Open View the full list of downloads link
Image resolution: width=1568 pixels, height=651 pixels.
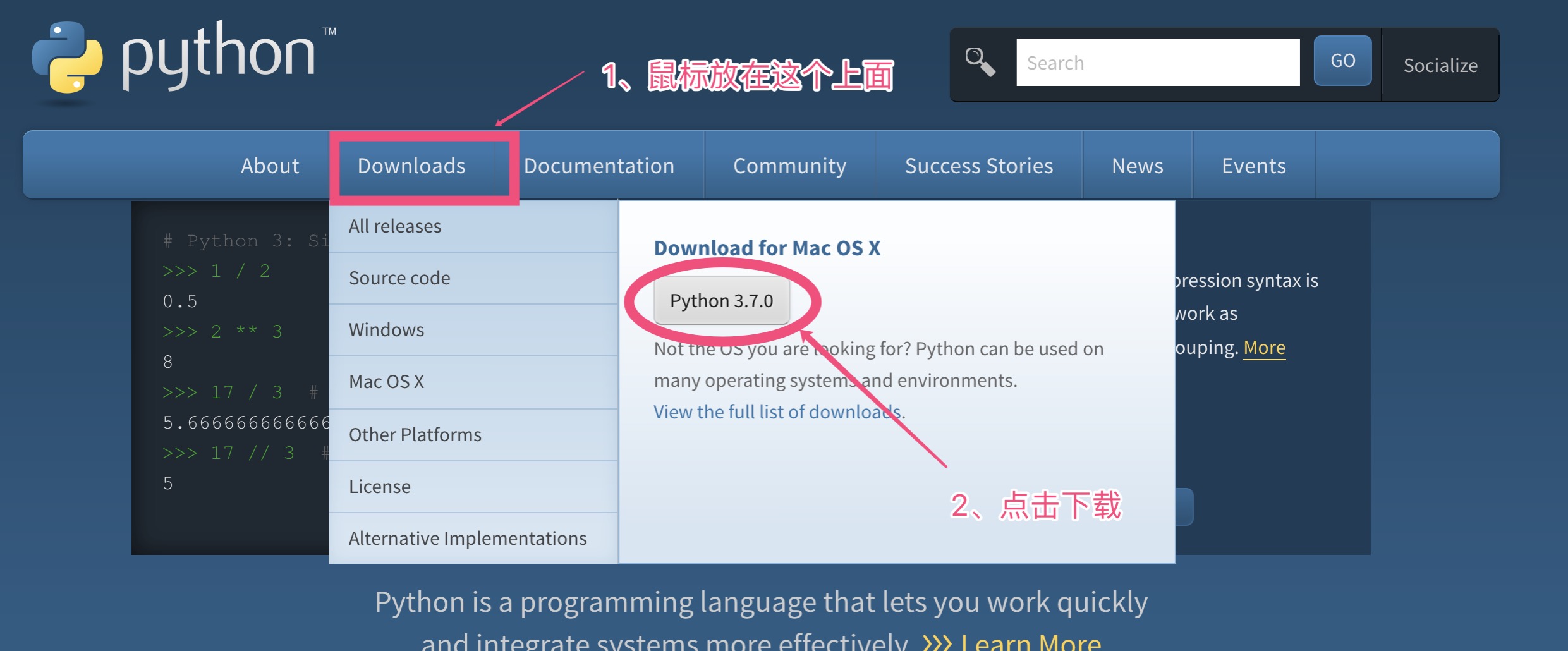pos(777,412)
